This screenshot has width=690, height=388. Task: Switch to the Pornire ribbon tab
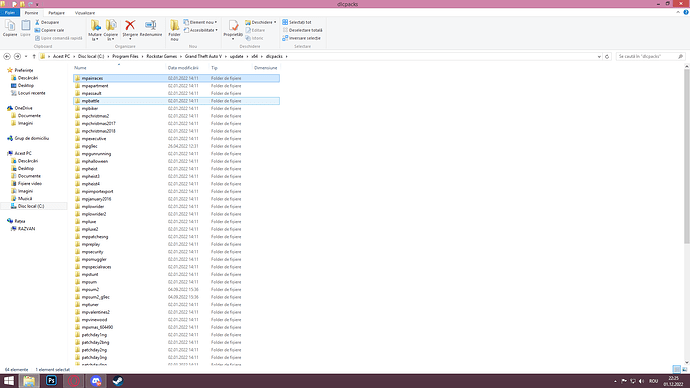[x=31, y=13]
